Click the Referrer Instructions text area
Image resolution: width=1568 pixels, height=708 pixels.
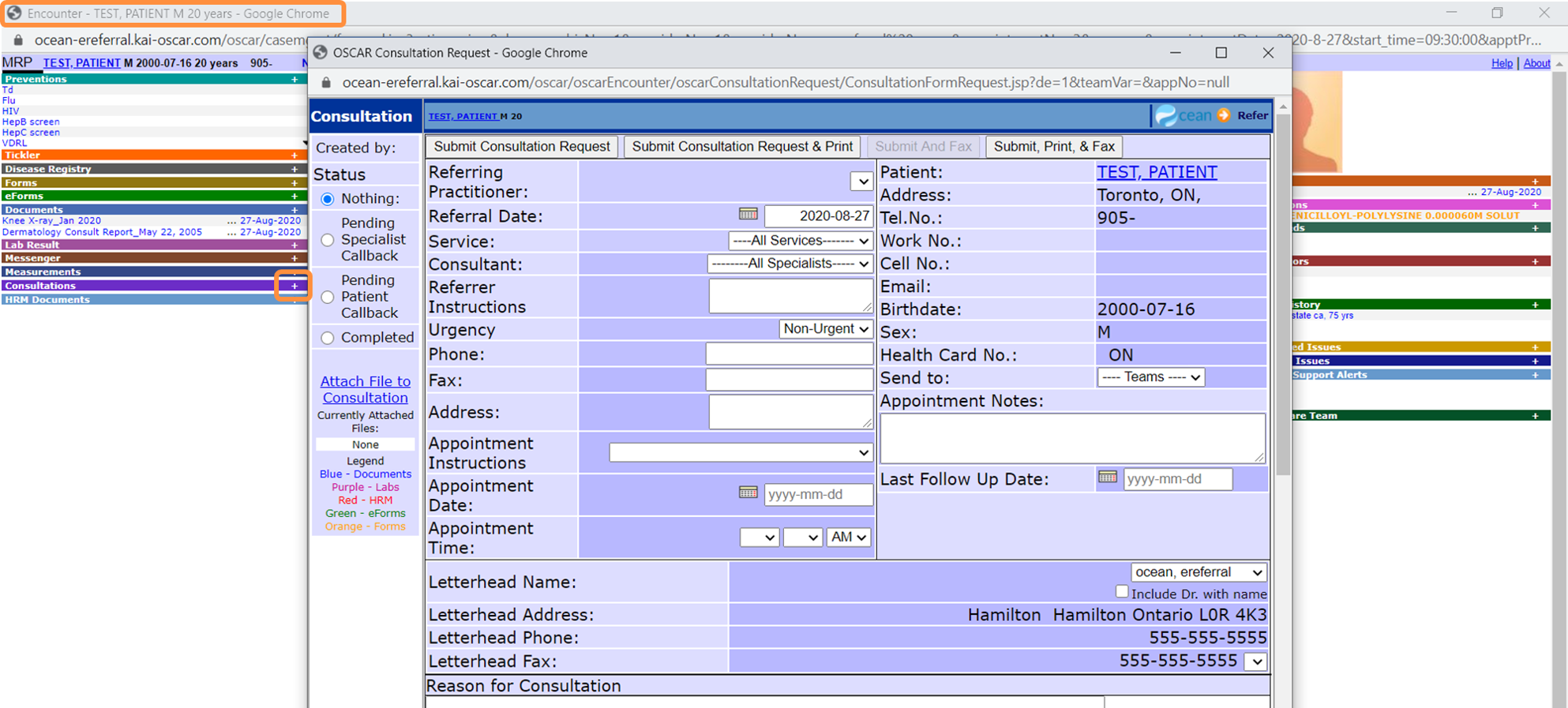(790, 296)
